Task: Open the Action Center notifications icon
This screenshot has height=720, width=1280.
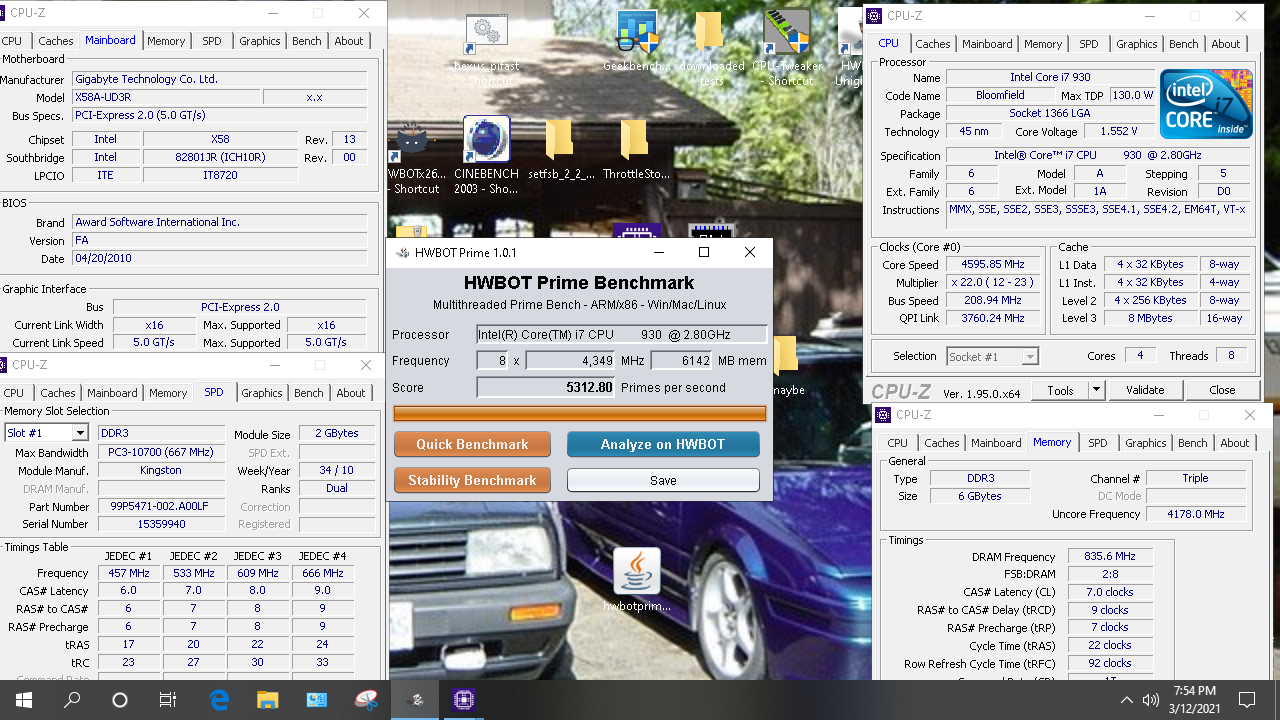Action: (1247, 700)
